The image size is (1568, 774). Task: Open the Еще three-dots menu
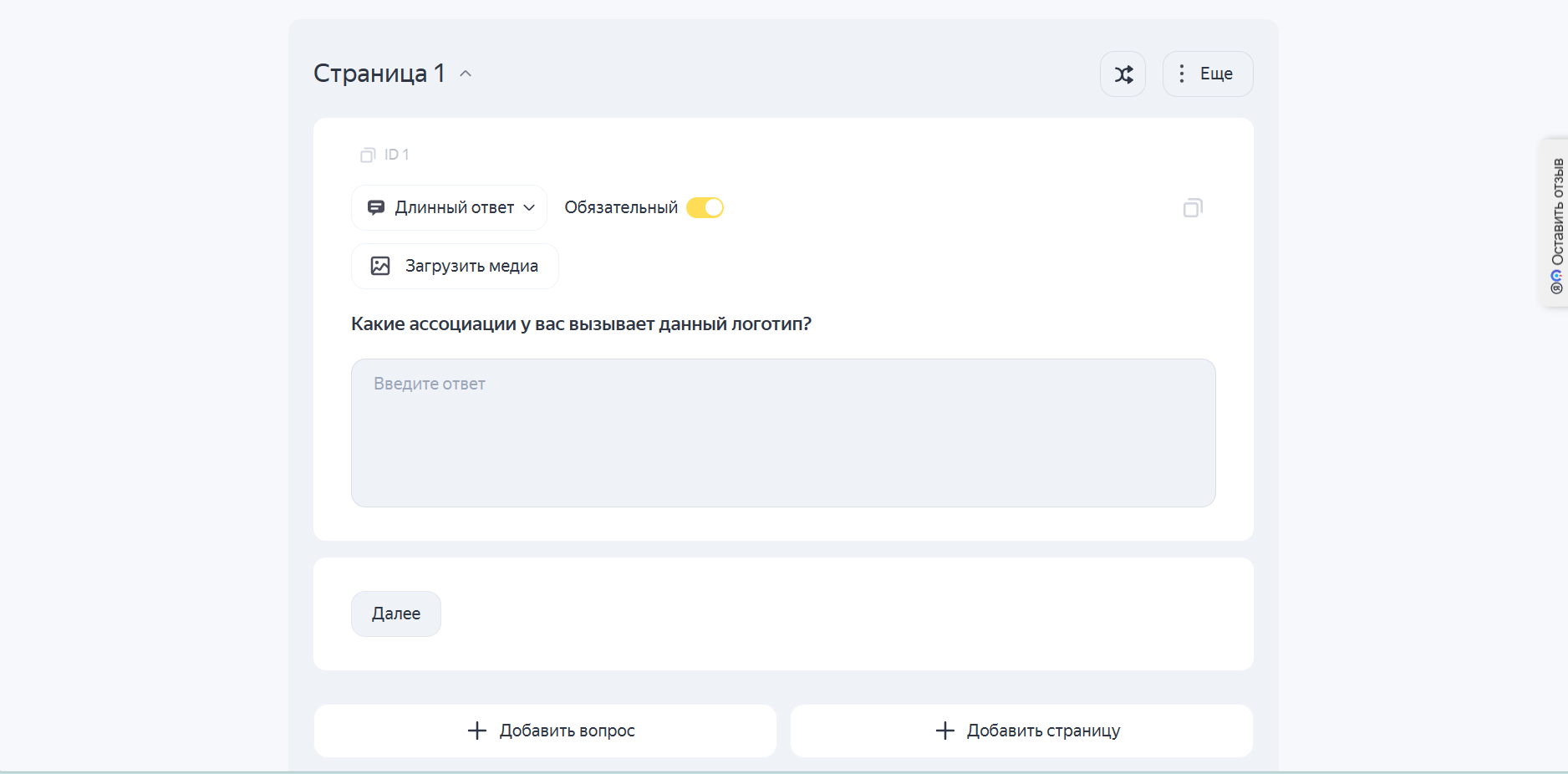click(1207, 74)
